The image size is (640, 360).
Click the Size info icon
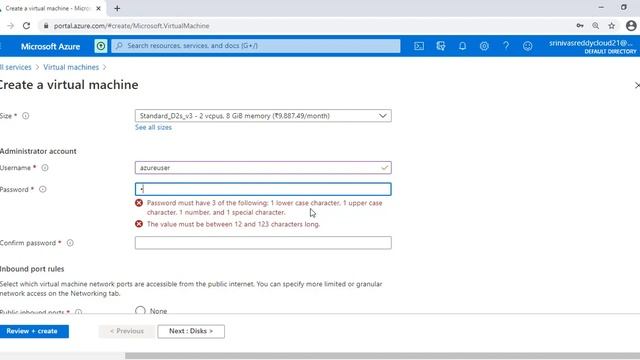pos(26,116)
